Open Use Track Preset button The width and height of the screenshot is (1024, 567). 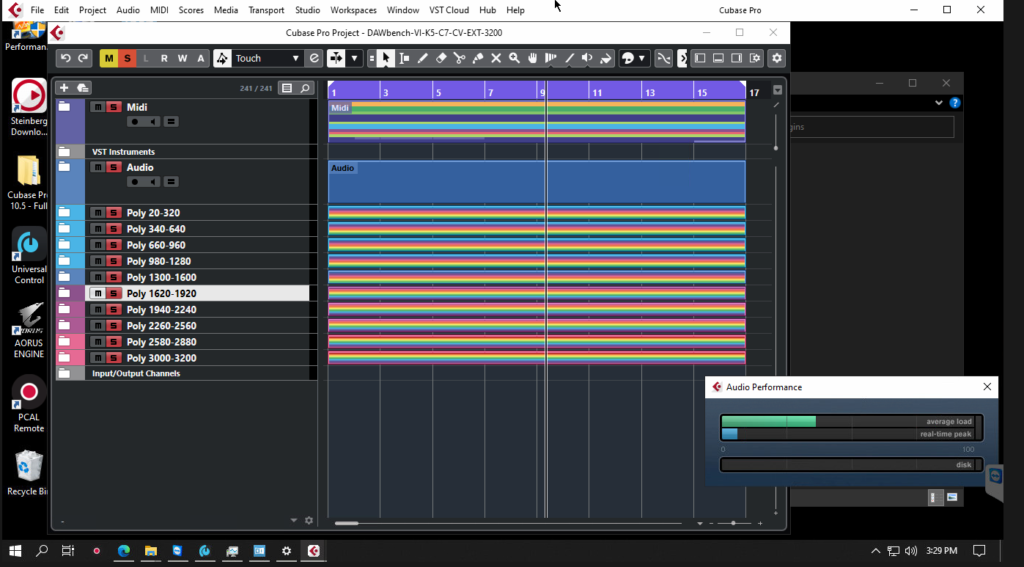tap(82, 88)
